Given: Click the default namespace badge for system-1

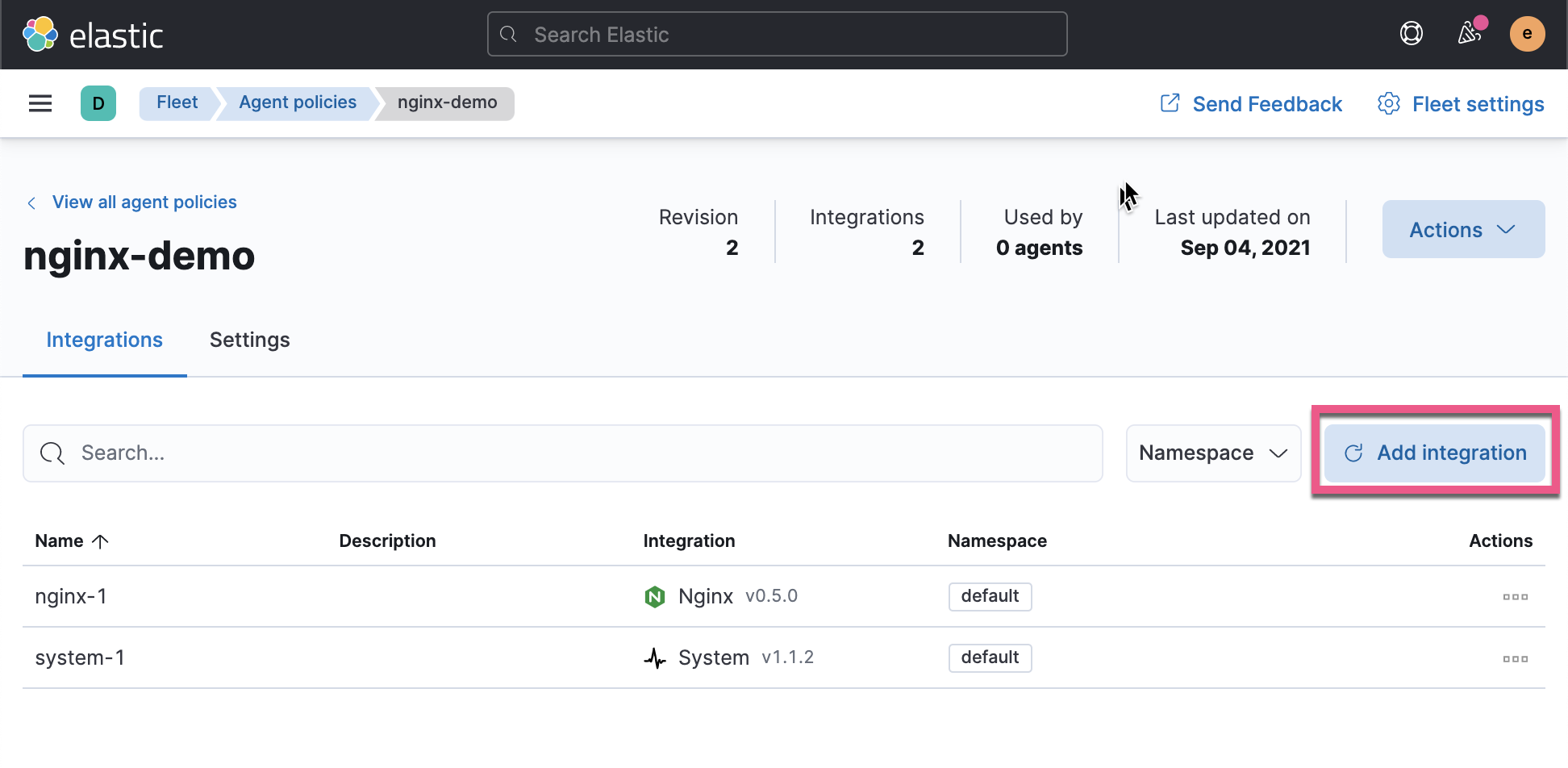Looking at the screenshot, I should (x=990, y=657).
